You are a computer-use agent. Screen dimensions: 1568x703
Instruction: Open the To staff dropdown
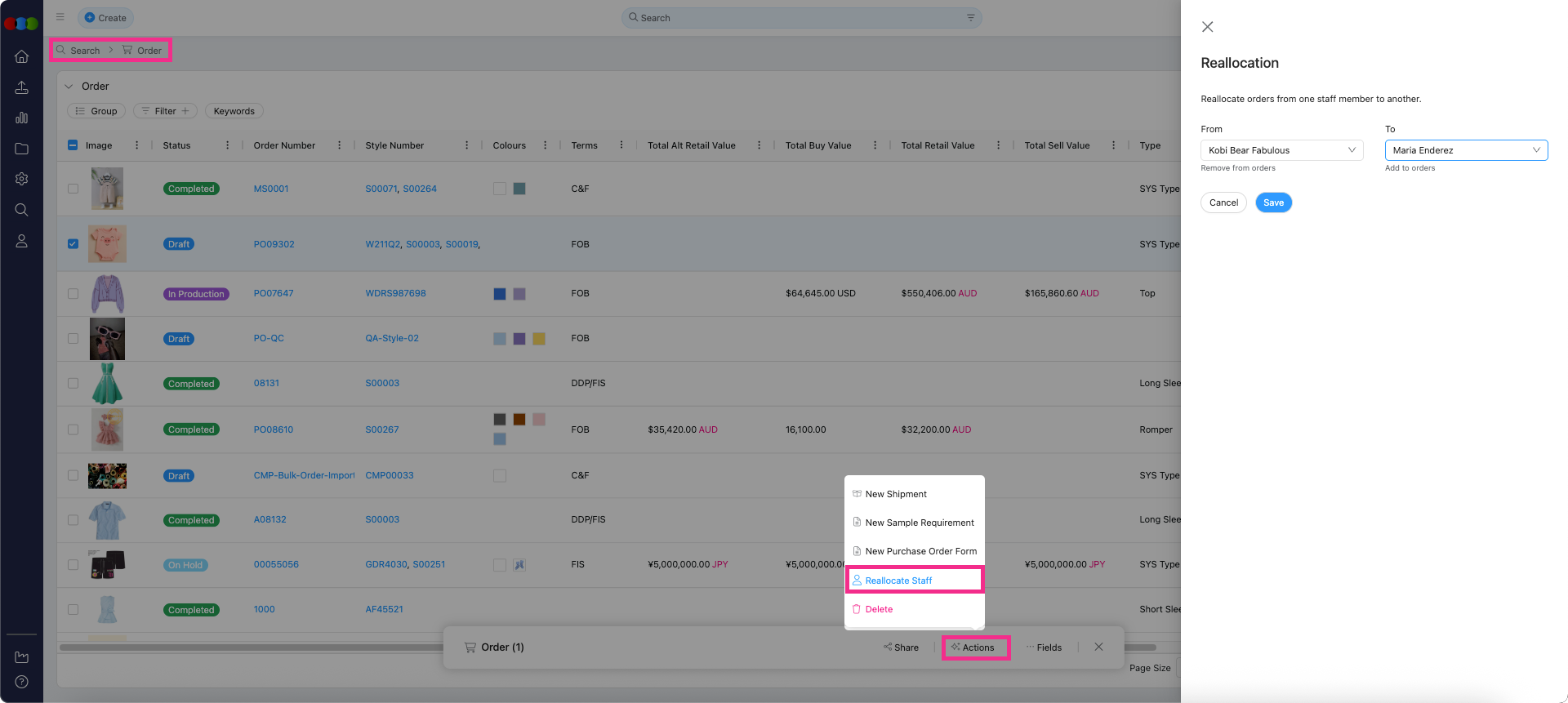[x=1465, y=150]
